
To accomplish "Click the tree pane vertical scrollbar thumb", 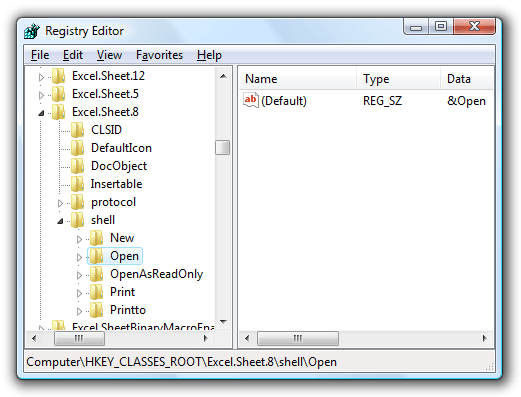I will pyautogui.click(x=222, y=148).
